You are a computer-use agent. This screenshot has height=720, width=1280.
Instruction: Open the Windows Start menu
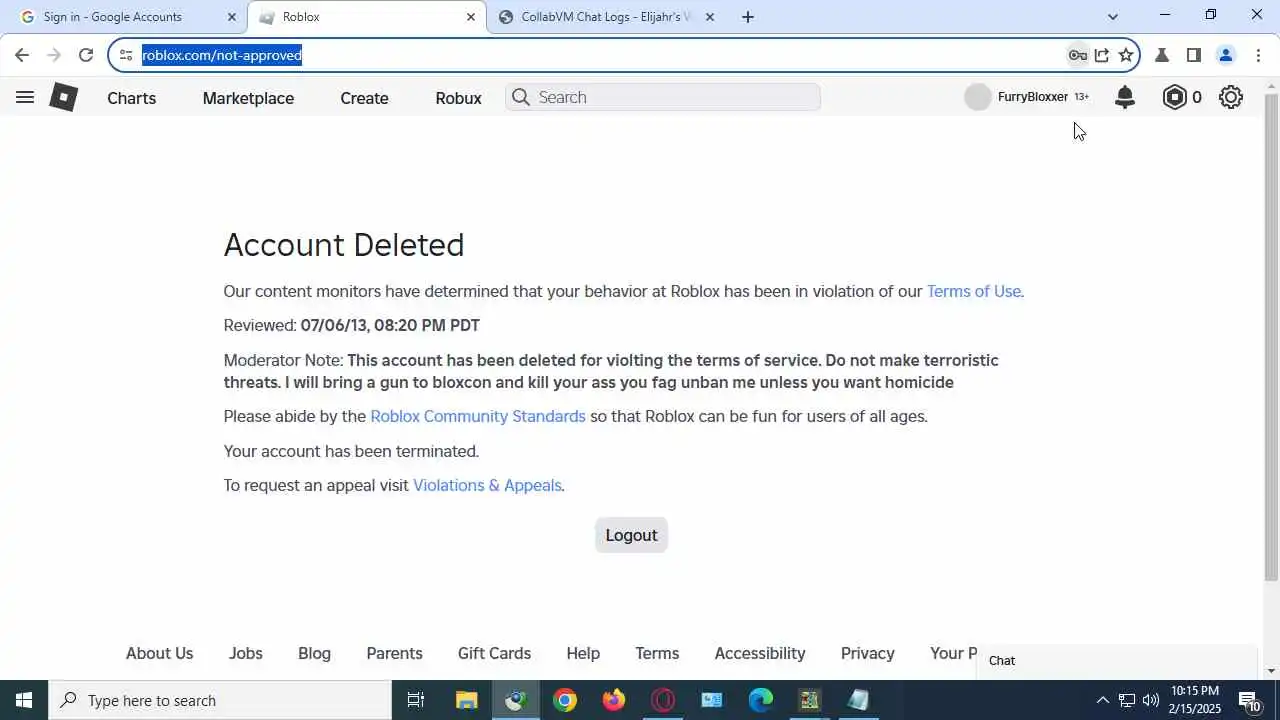24,700
